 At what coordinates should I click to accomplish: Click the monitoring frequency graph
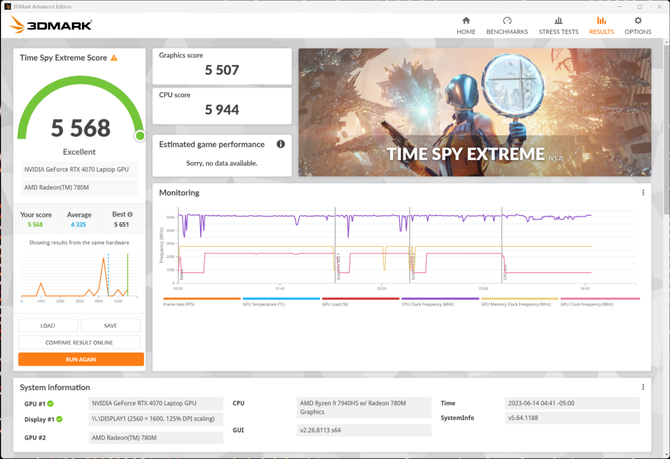[400, 246]
